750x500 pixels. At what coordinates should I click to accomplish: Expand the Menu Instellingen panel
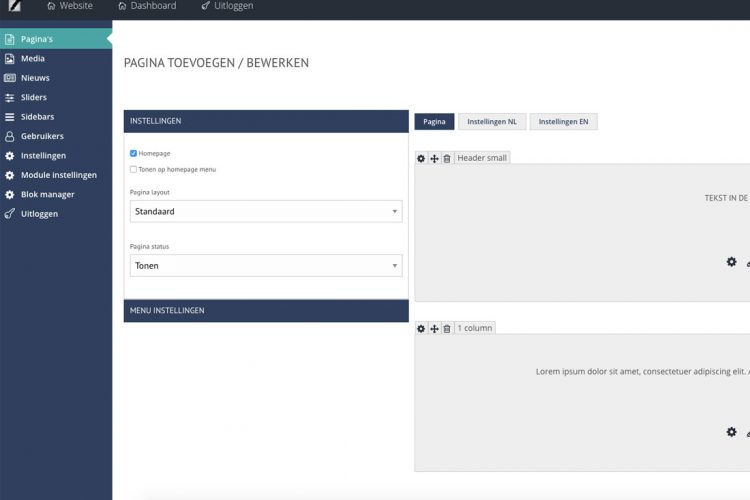[x=266, y=311]
